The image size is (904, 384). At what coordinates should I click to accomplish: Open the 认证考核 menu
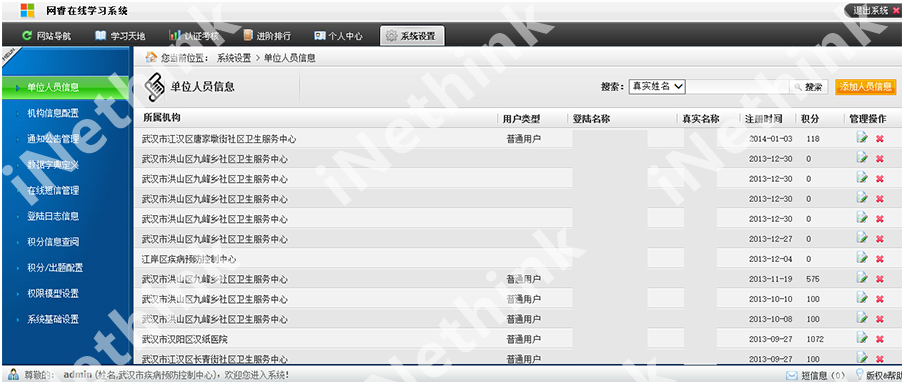[x=194, y=36]
